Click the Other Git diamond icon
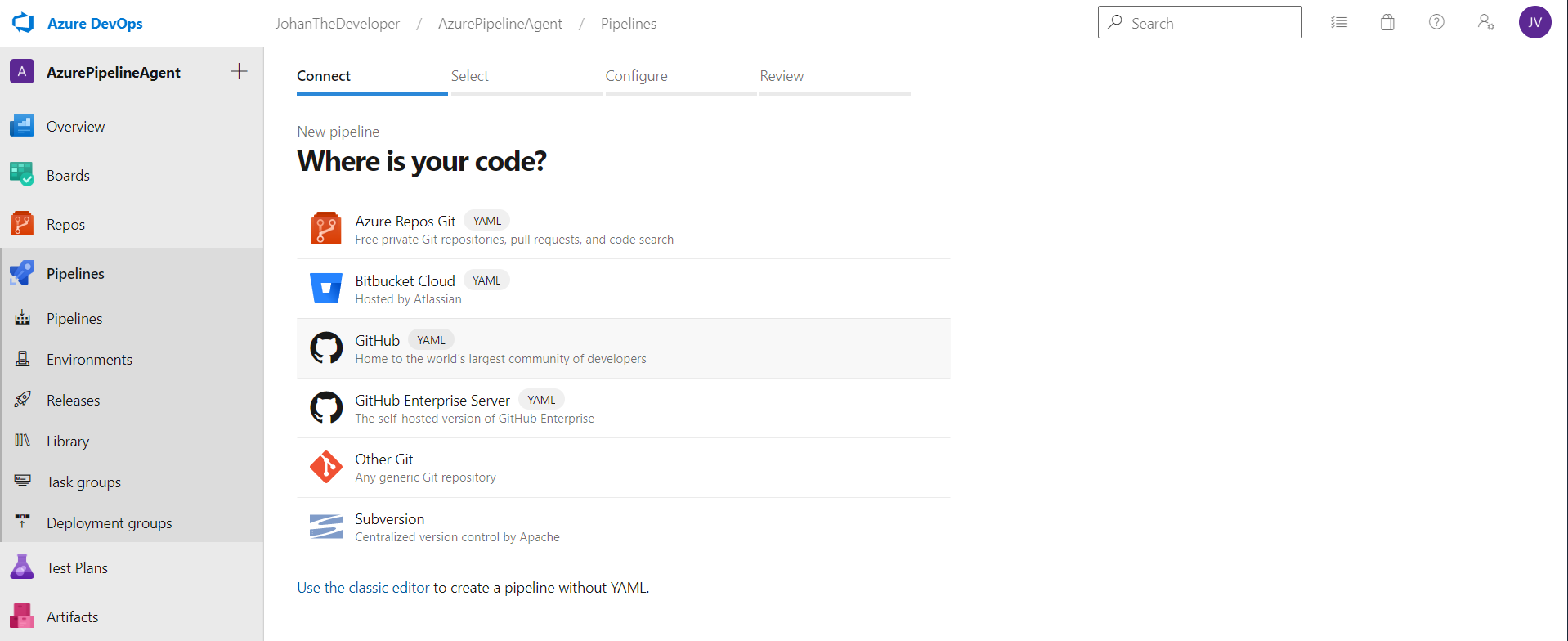 pos(326,467)
